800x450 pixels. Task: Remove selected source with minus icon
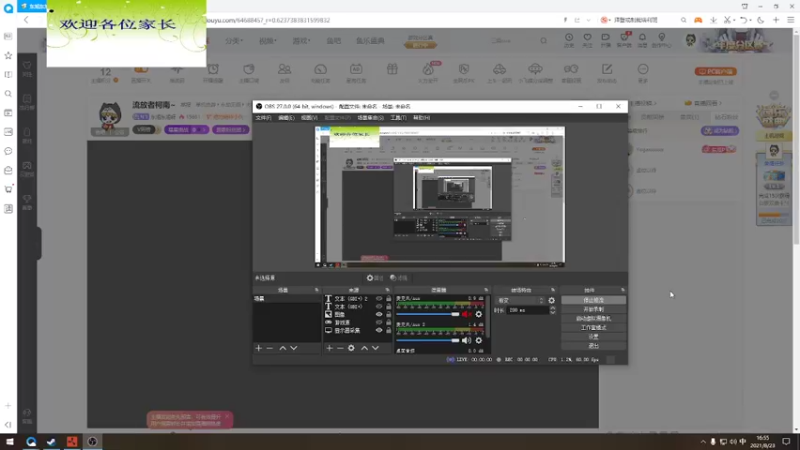340,348
